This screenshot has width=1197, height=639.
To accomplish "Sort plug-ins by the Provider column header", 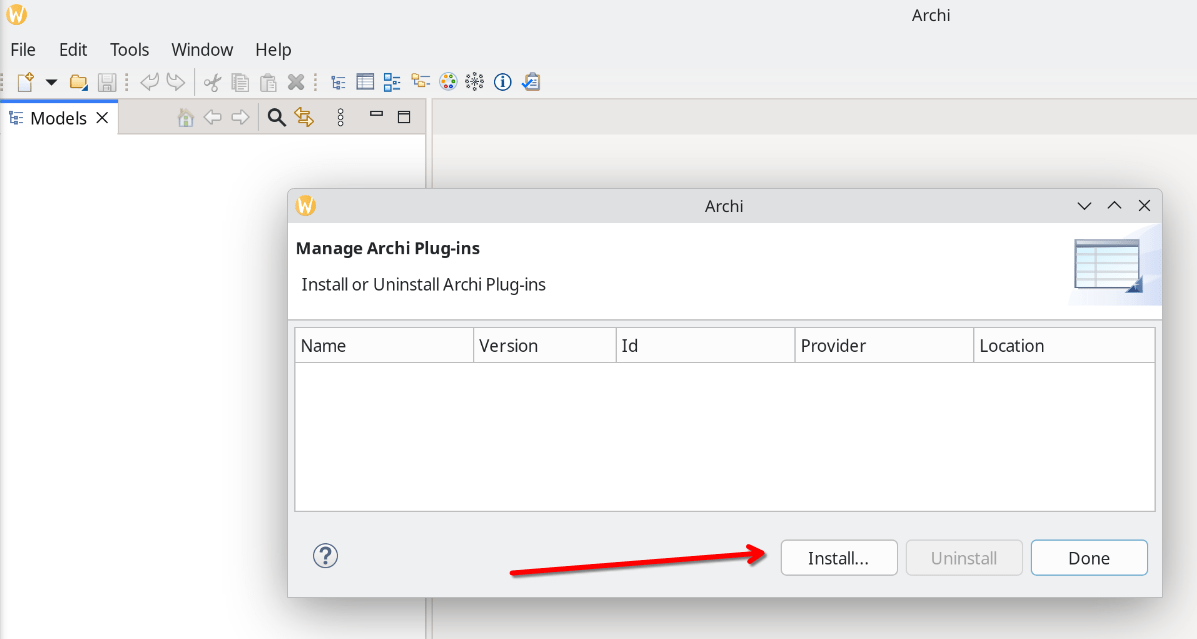I will (884, 346).
